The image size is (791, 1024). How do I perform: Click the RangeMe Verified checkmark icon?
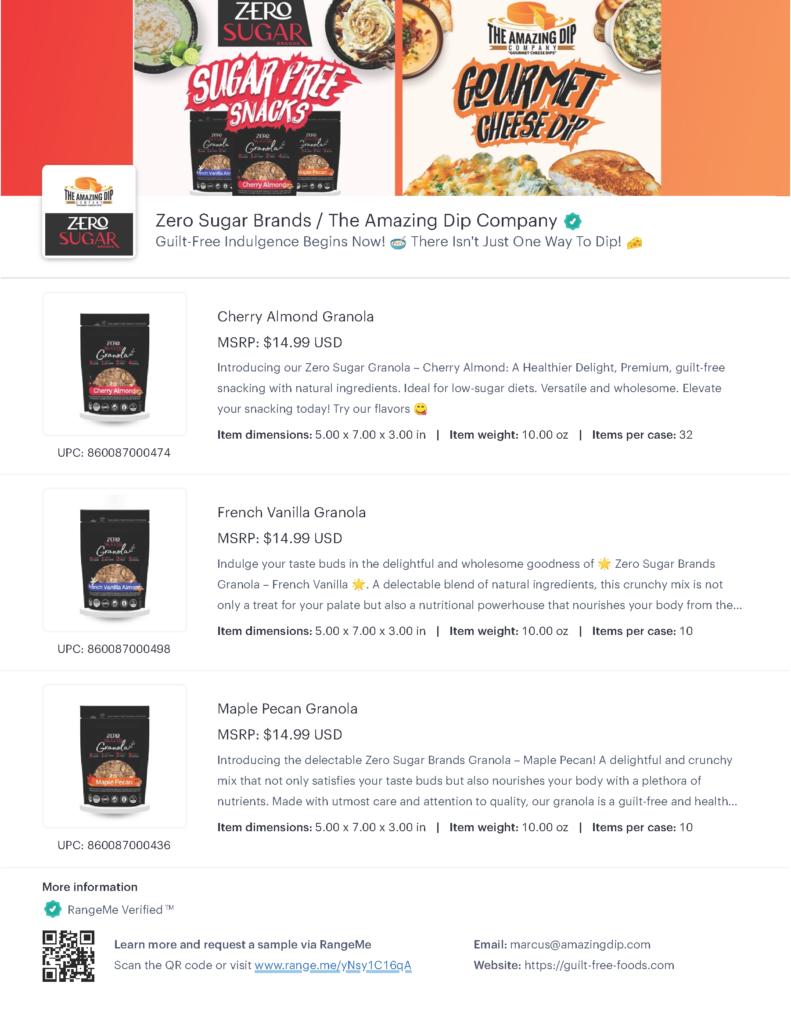tap(52, 909)
